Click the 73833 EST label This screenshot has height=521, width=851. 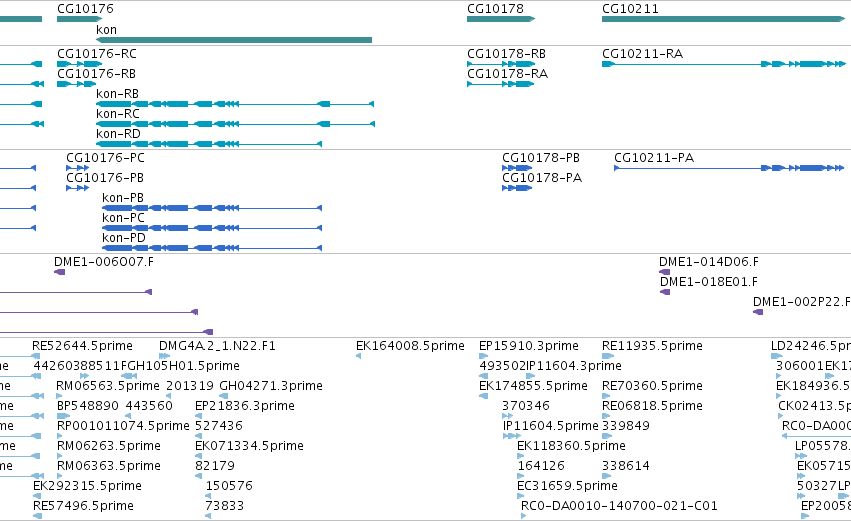(x=225, y=506)
